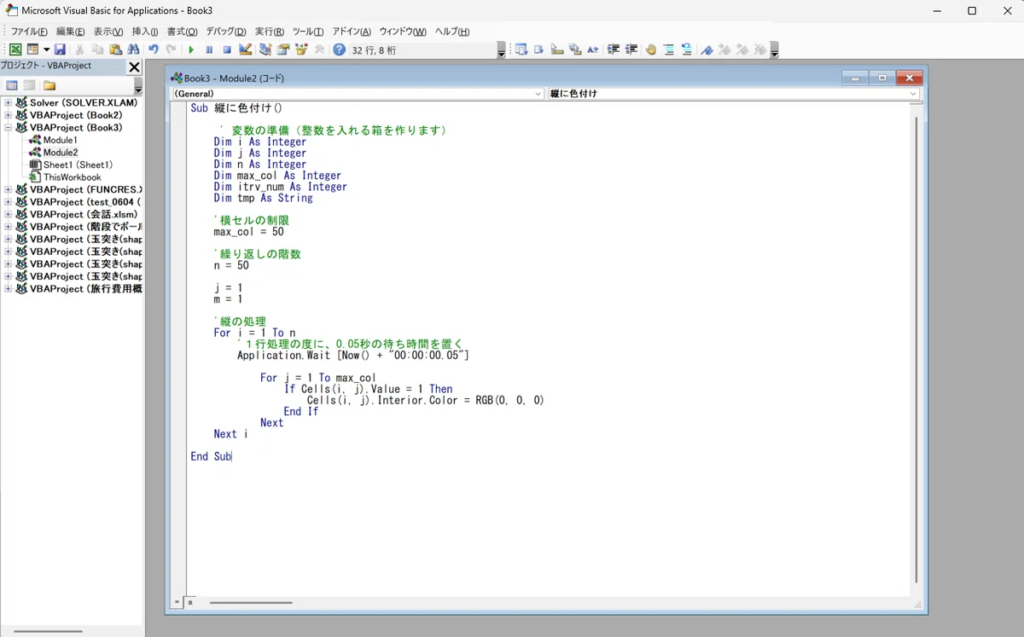Click the Break (pause) toolbar icon
Image resolution: width=1024 pixels, height=637 pixels.
(209, 49)
